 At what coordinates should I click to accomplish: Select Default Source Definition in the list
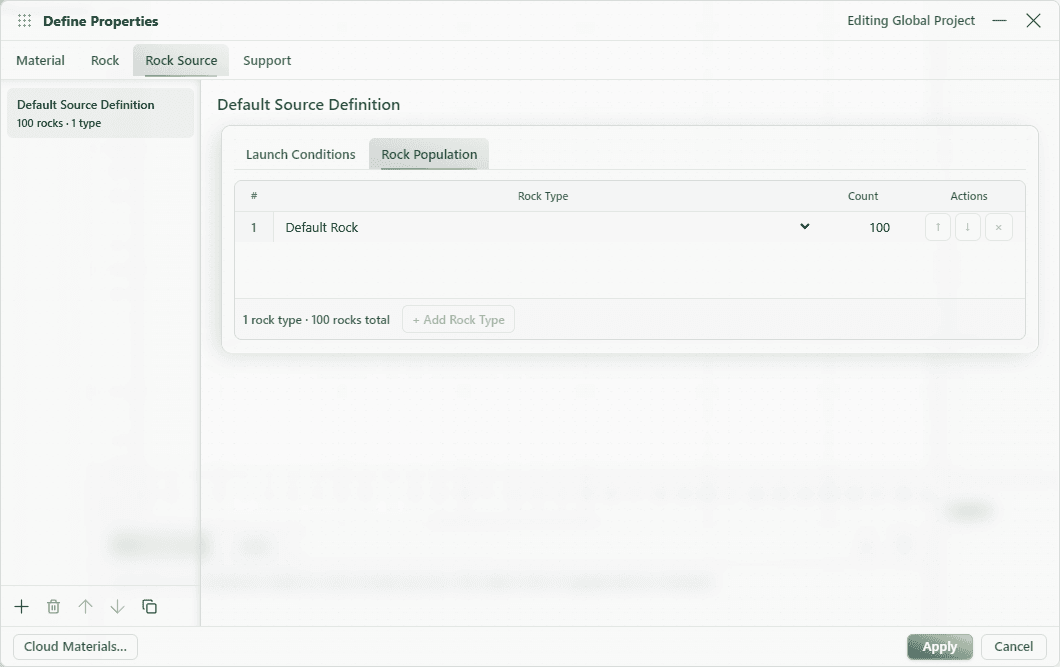tap(100, 114)
